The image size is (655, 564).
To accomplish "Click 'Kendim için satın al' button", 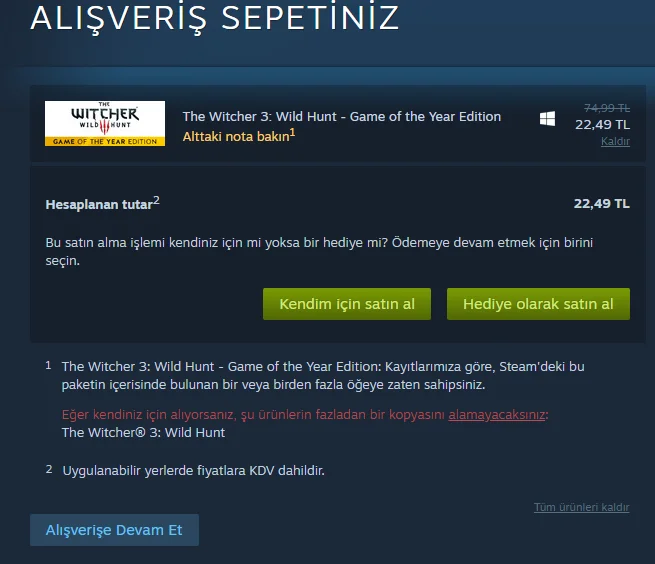I will click(347, 304).
